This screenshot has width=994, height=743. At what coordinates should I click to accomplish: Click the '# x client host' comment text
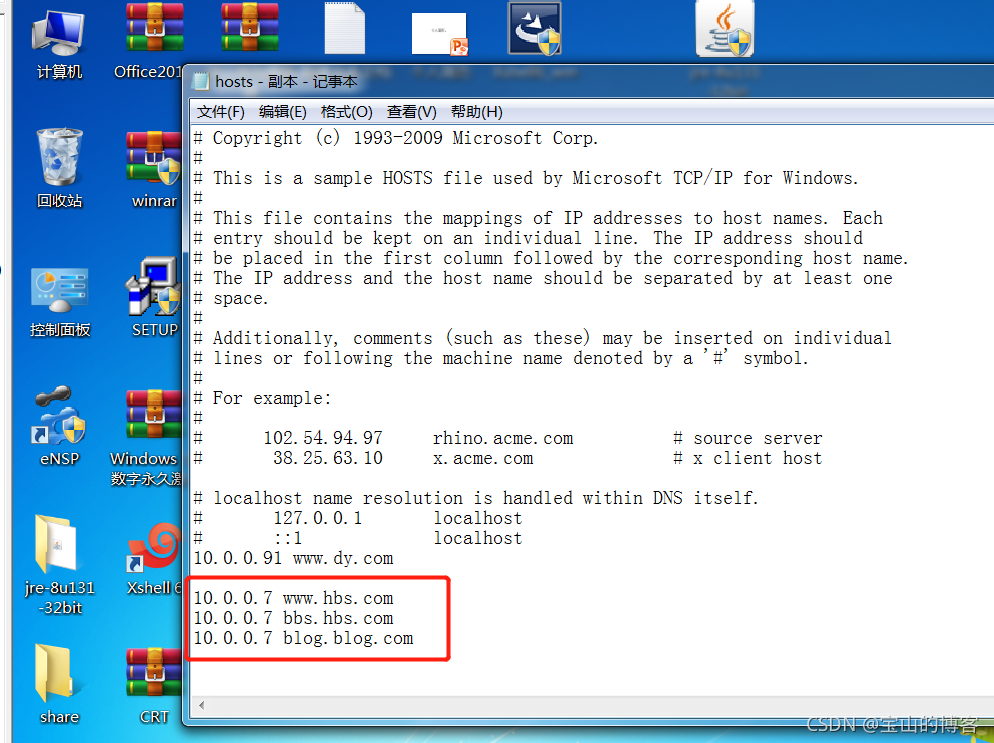click(x=747, y=458)
